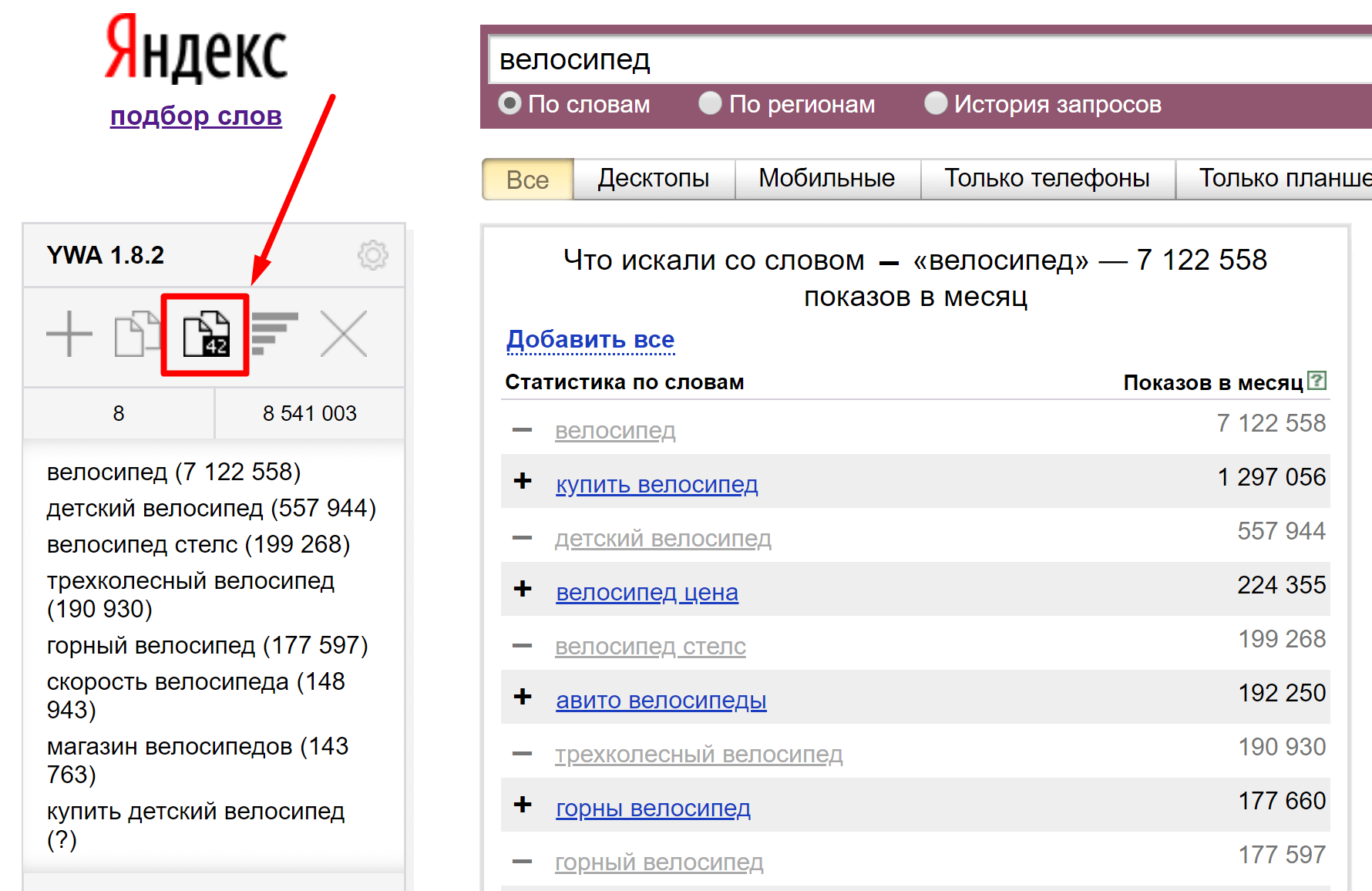Open the велосипед цена query link
Image resolution: width=1372 pixels, height=891 pixels.
647,593
